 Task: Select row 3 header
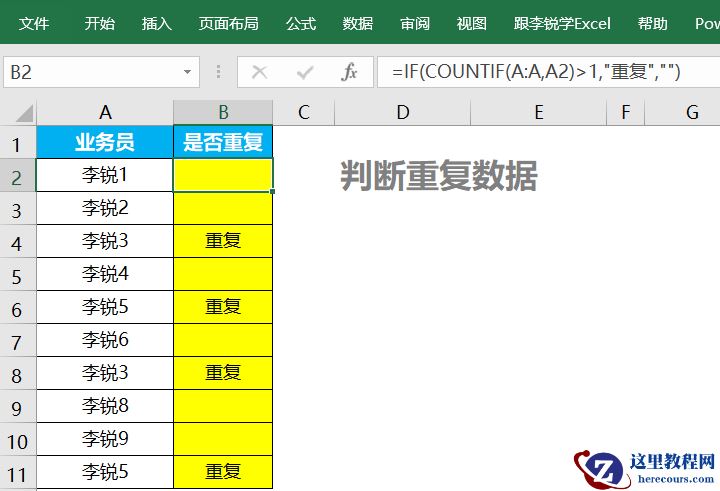point(17,209)
